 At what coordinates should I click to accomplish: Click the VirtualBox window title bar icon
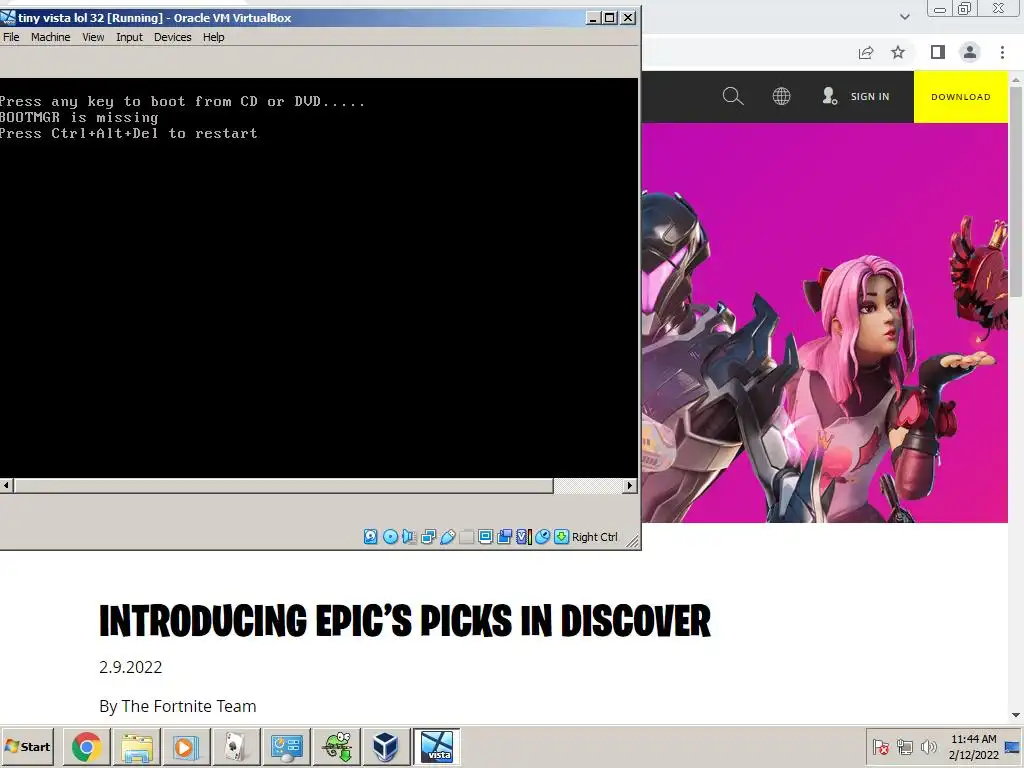click(8, 18)
